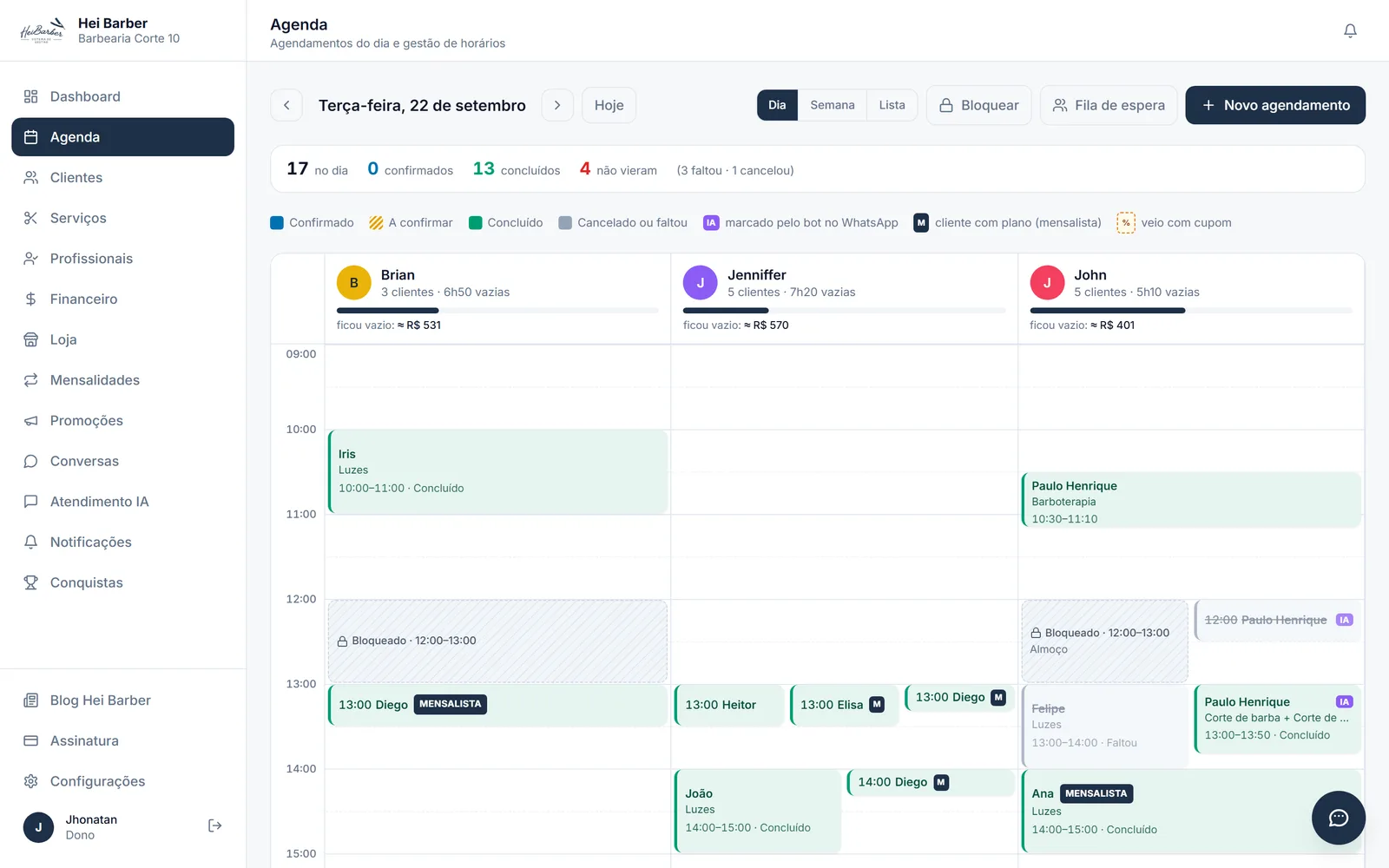Go to previous day with left chevron

pyautogui.click(x=286, y=105)
